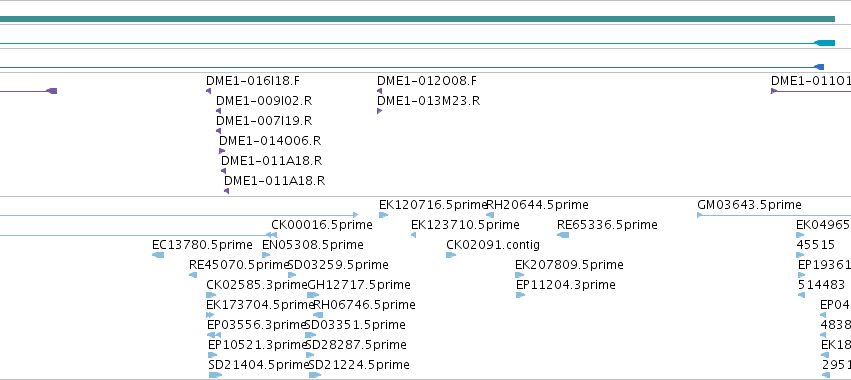
Task: Click the cyan transcript exon block
Action: (824, 43)
